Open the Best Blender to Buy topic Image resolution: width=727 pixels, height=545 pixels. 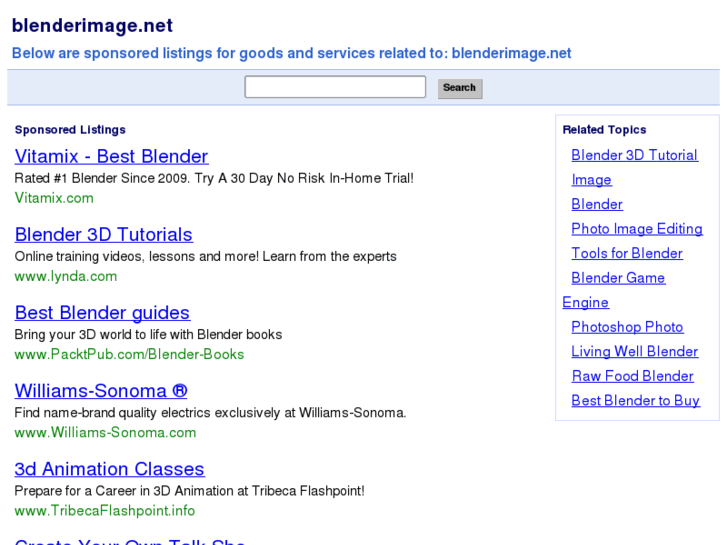pos(635,401)
